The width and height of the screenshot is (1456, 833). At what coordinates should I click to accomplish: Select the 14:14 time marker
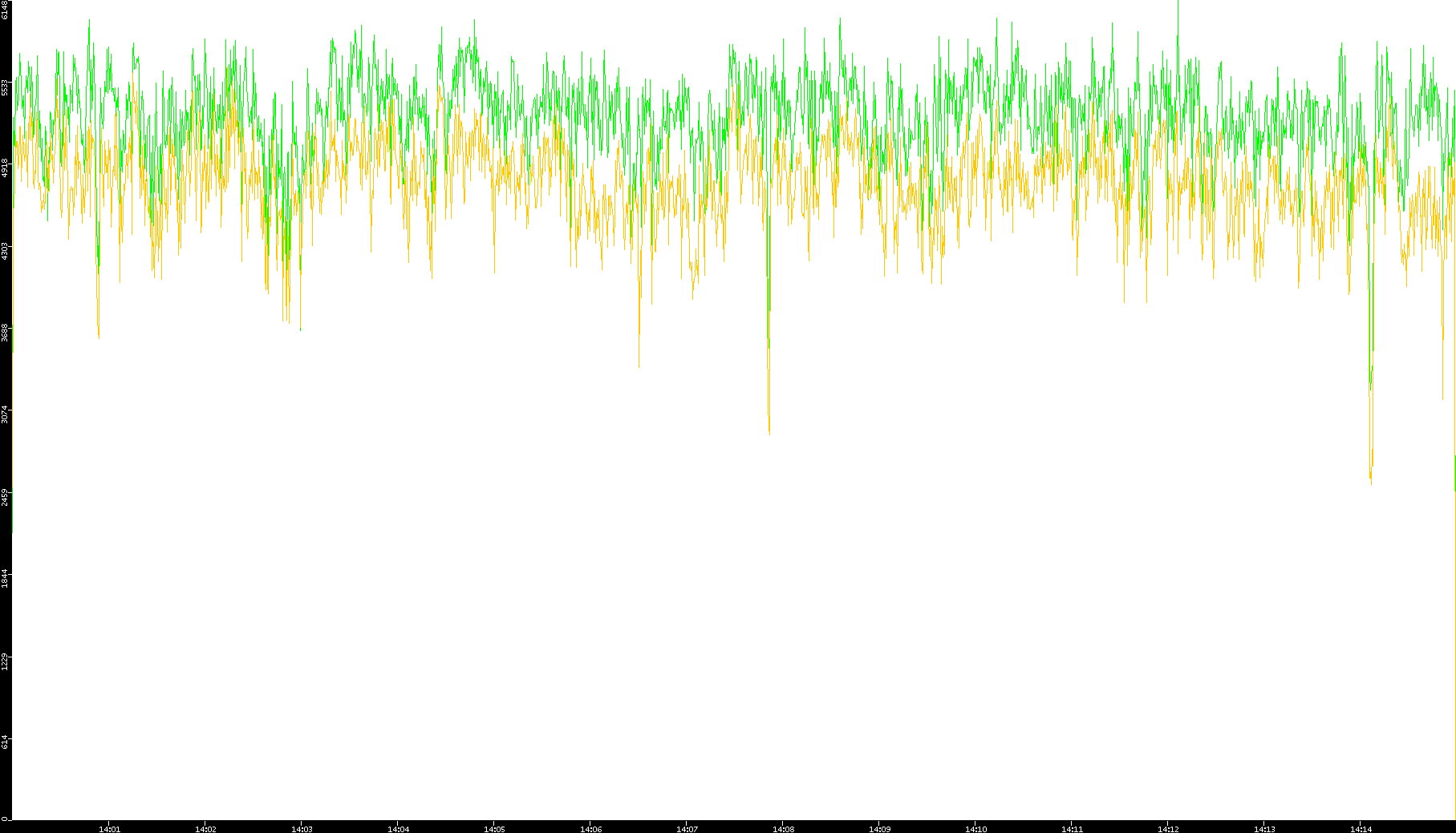(1361, 829)
